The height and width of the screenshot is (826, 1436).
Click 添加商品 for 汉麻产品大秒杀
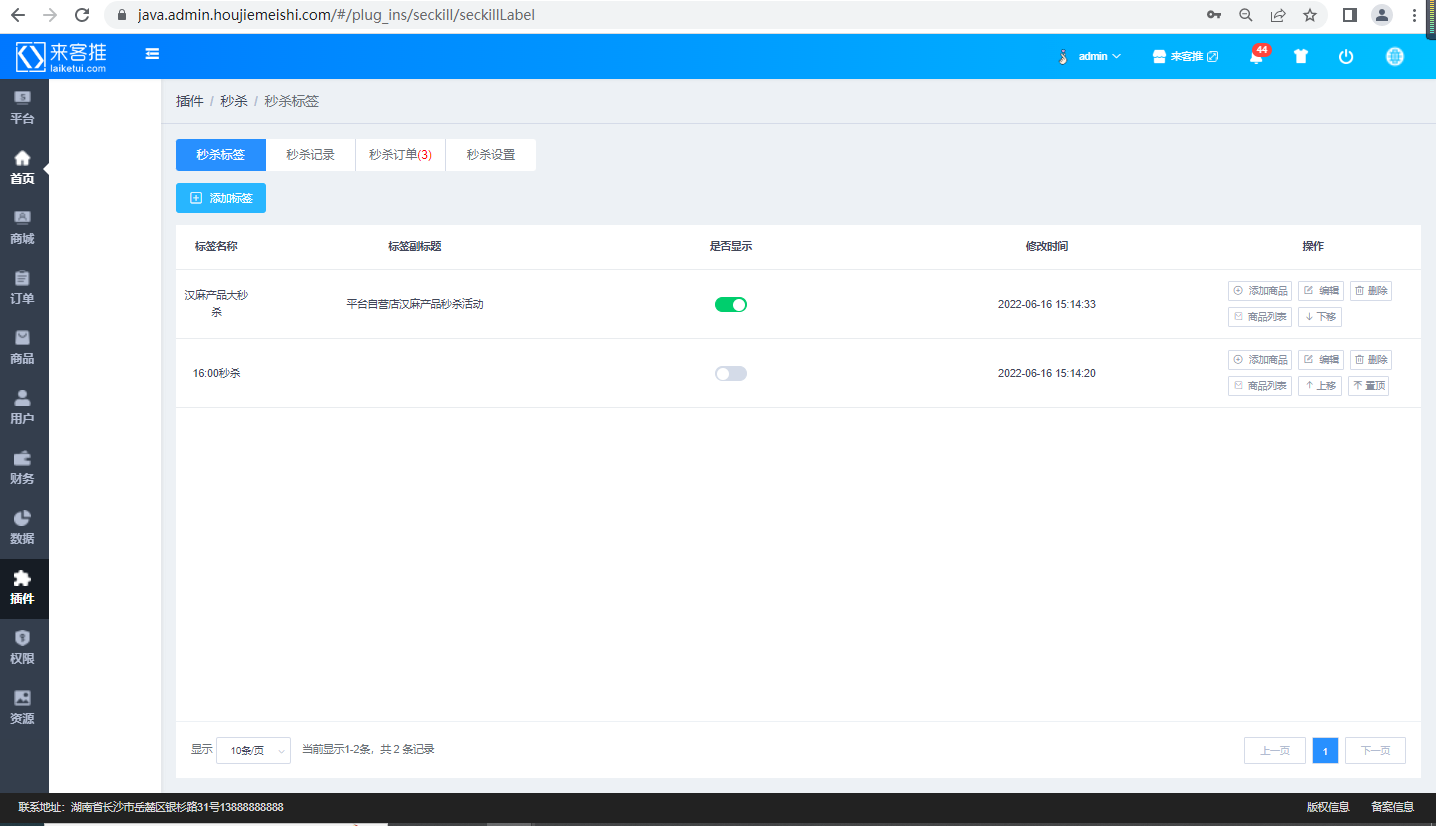[x=1260, y=291]
